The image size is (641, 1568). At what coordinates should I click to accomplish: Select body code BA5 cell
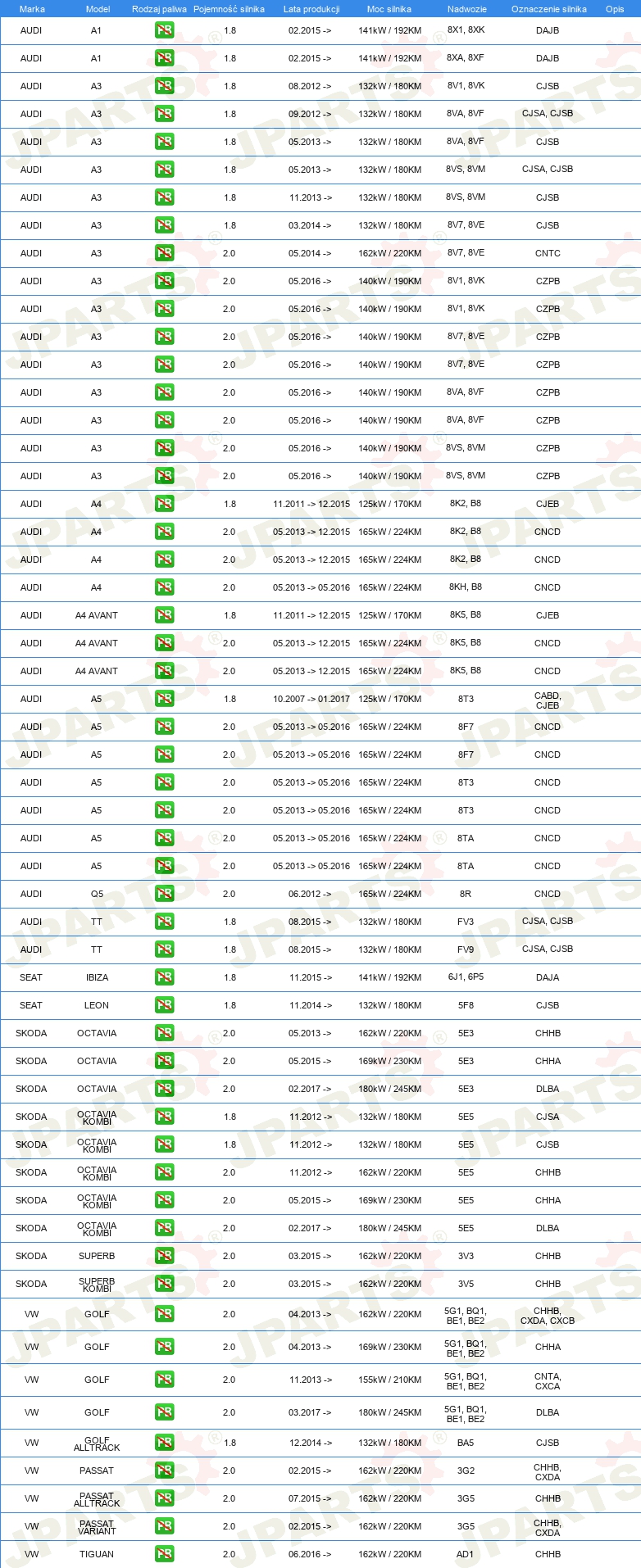tap(466, 1443)
